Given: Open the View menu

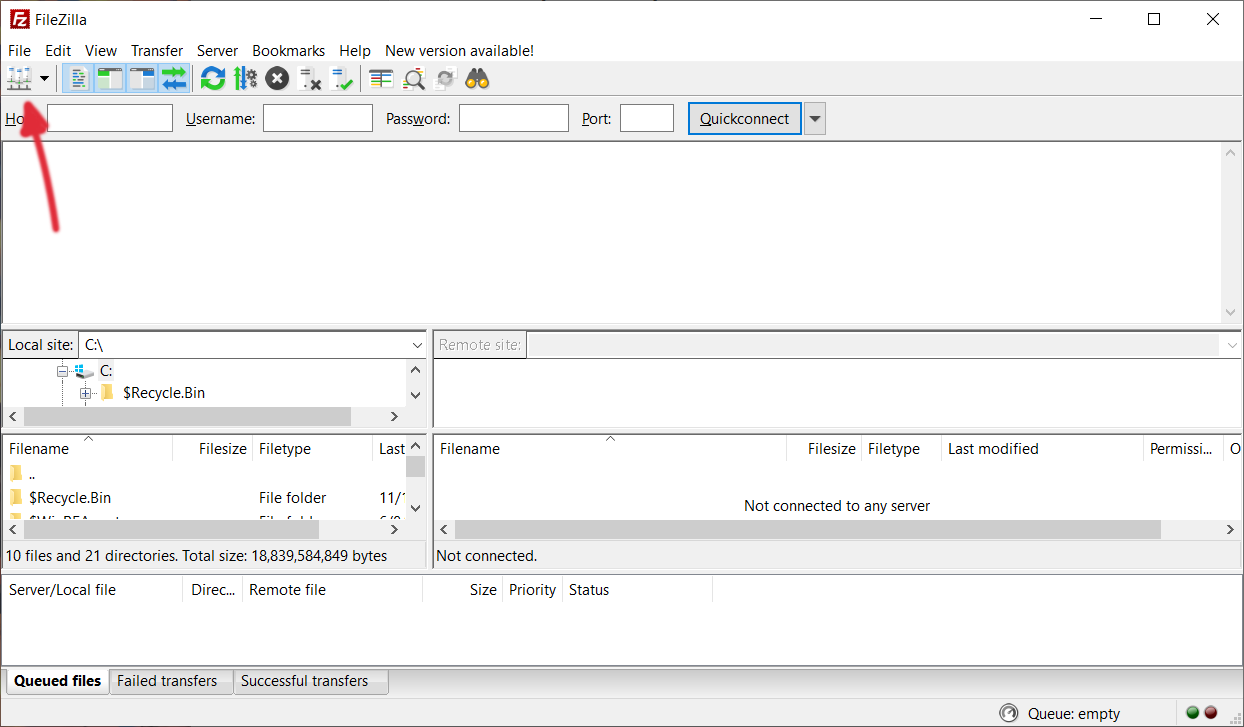Looking at the screenshot, I should (101, 50).
